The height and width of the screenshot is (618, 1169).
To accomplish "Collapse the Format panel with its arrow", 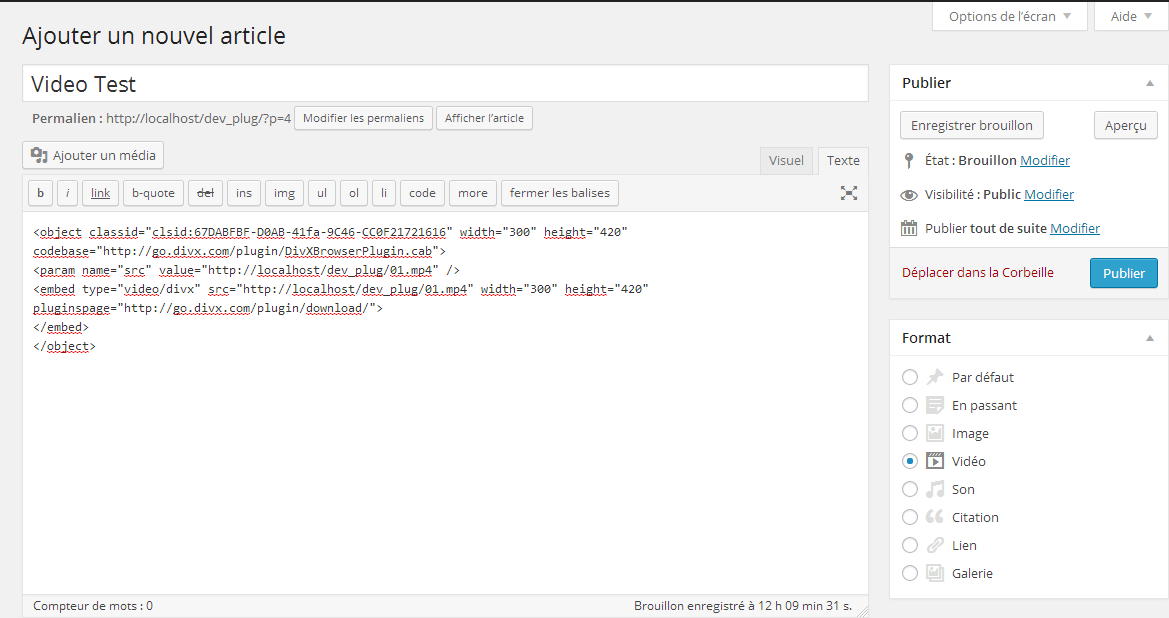I will tap(1150, 338).
